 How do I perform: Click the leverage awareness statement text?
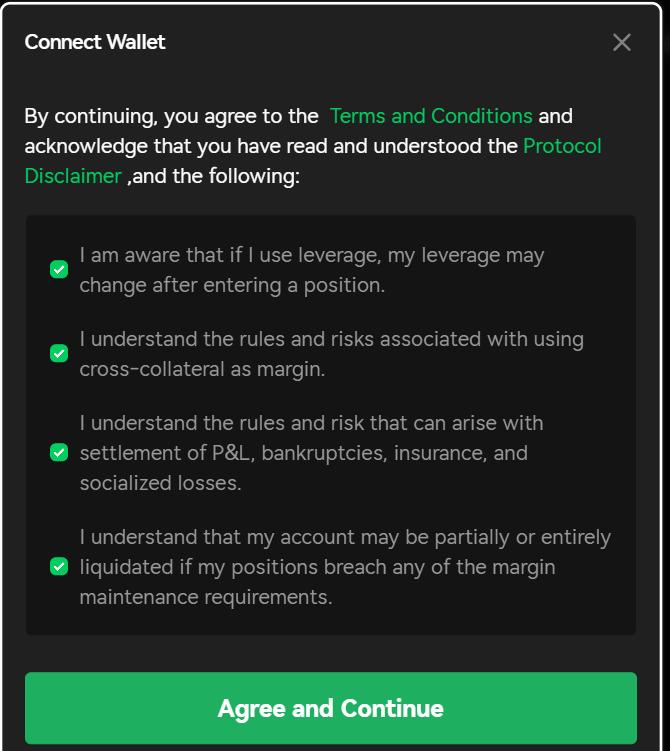(x=311, y=256)
